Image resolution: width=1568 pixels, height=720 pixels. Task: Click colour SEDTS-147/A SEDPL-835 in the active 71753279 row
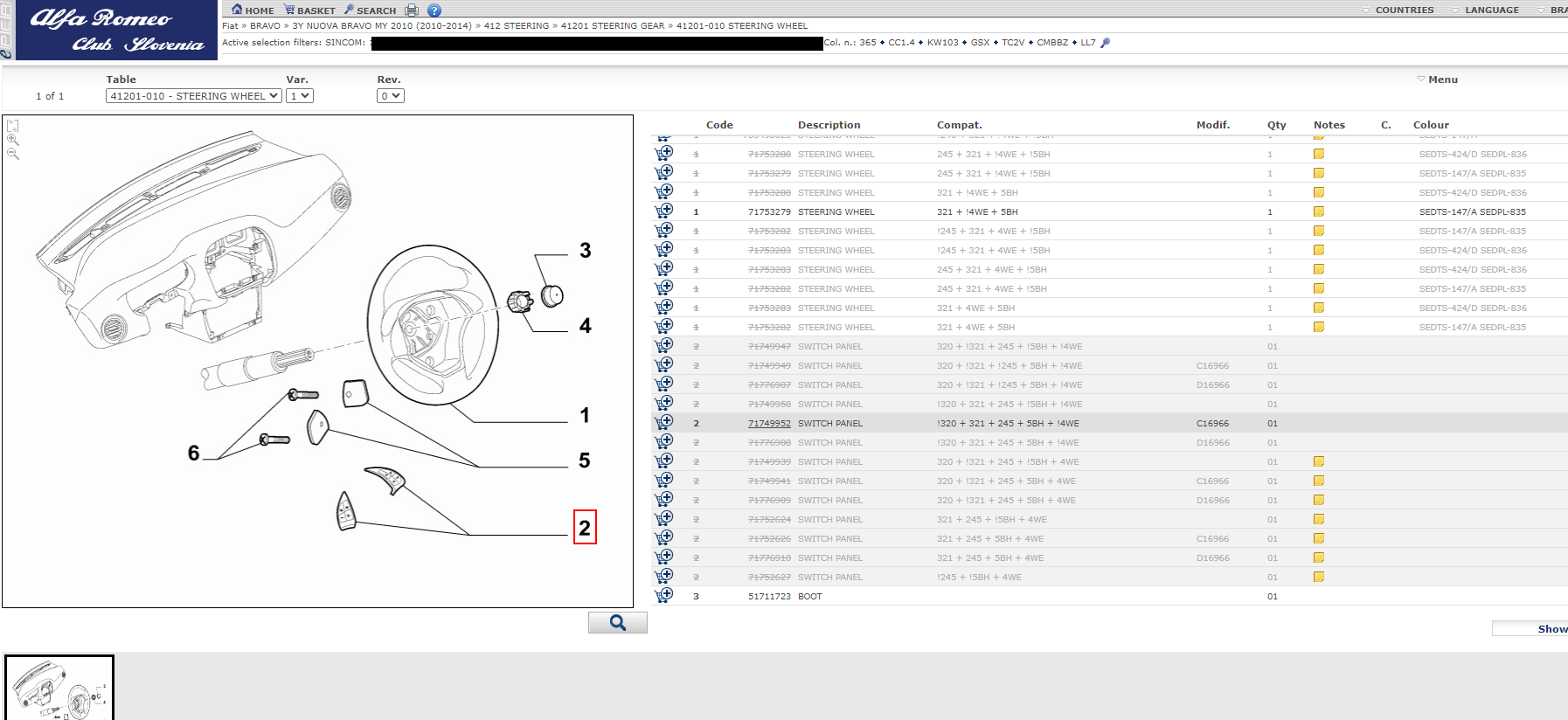point(1472,211)
